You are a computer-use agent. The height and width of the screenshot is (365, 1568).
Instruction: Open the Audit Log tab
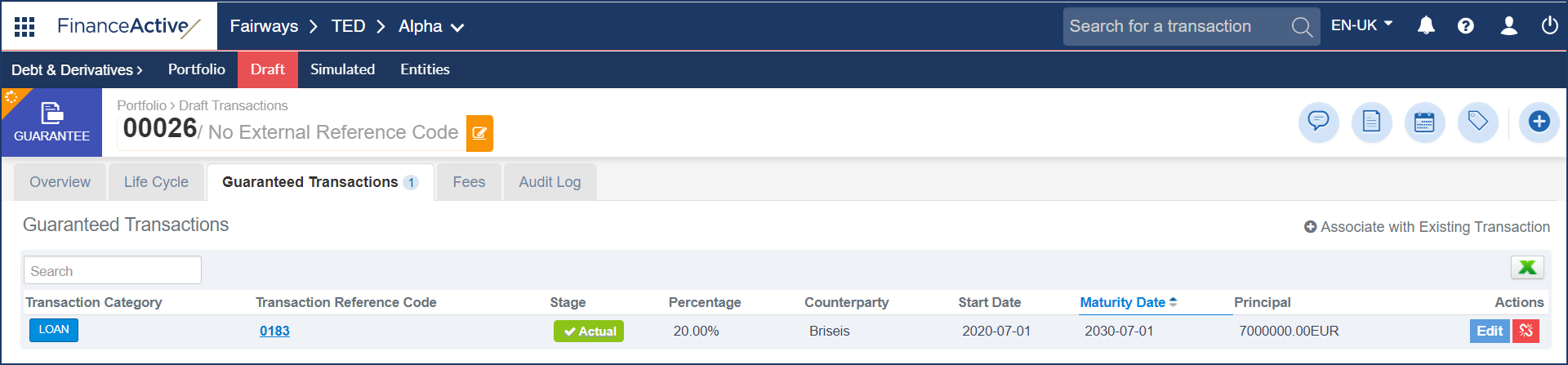pos(550,182)
